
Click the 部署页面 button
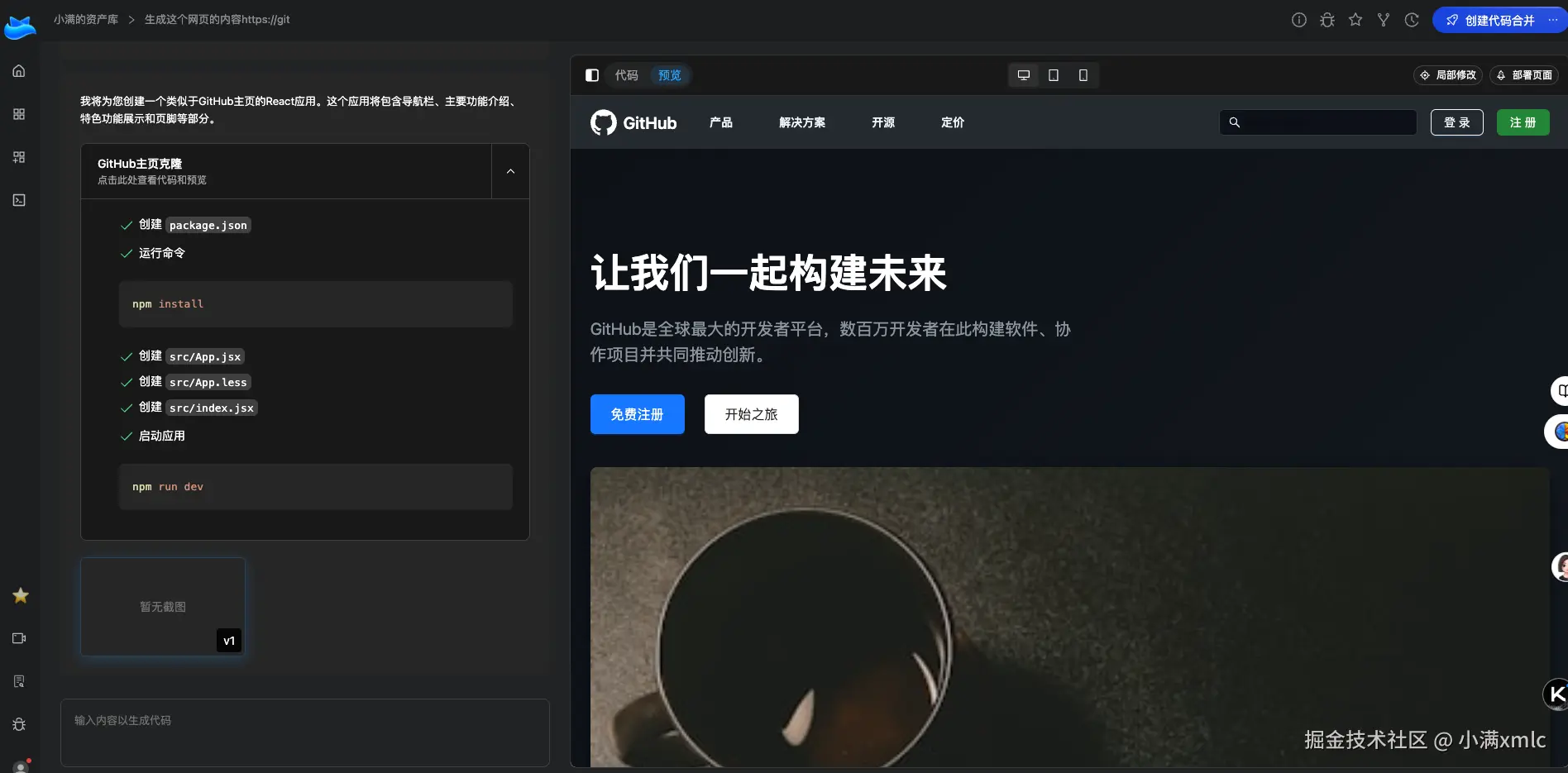point(1524,75)
